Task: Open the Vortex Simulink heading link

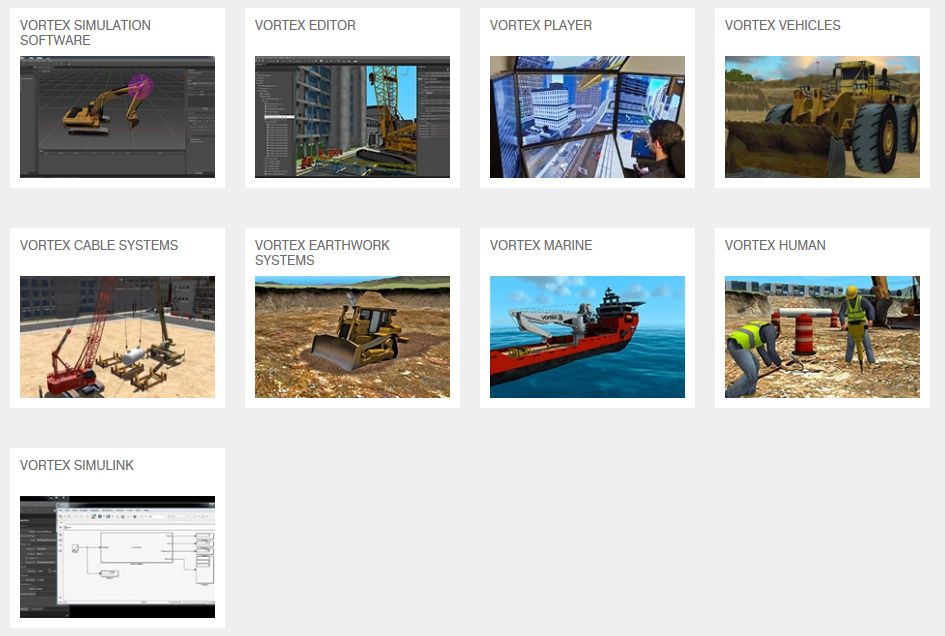Action: click(77, 465)
